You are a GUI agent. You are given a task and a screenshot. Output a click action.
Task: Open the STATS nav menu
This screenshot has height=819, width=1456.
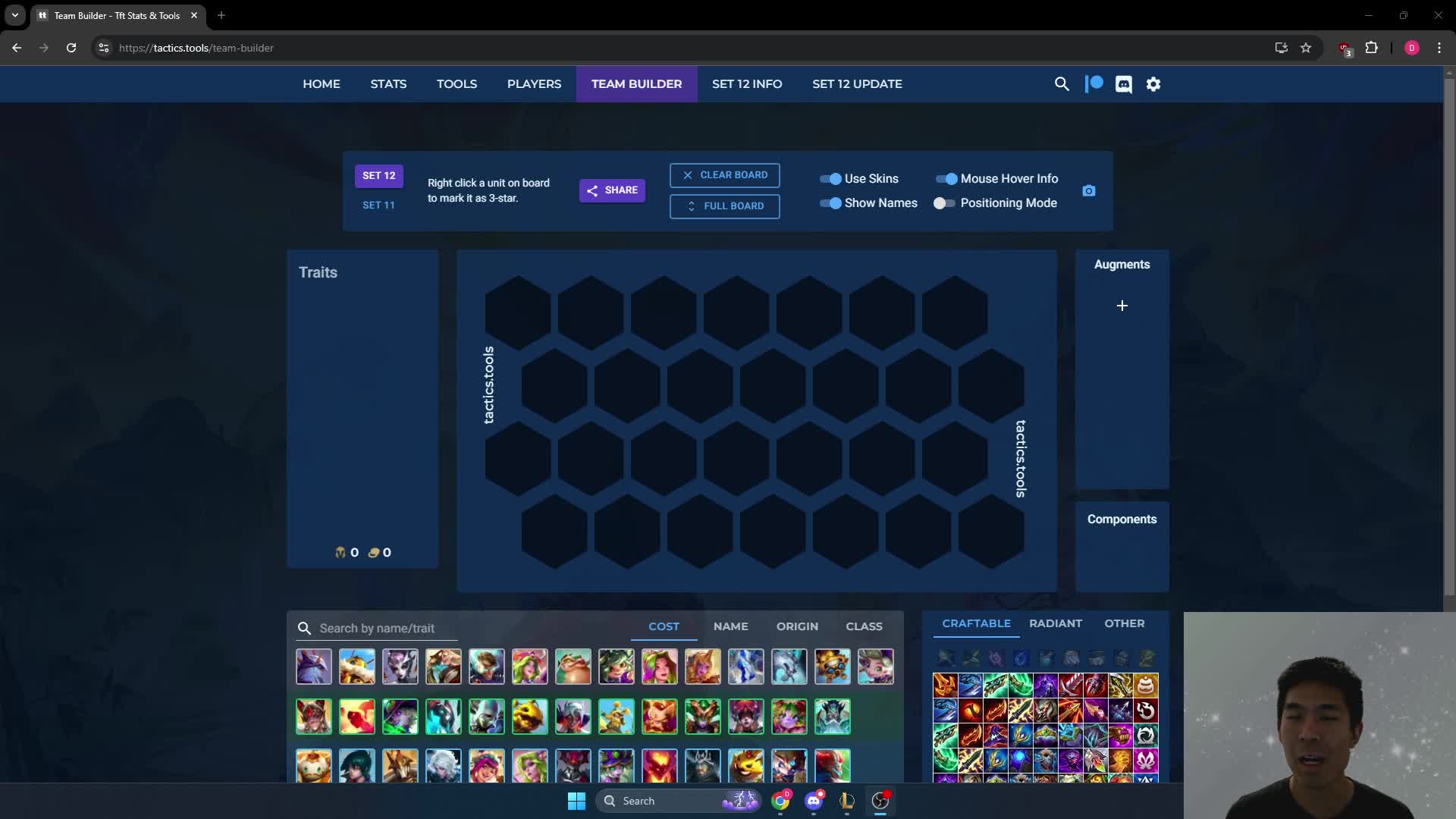[388, 84]
